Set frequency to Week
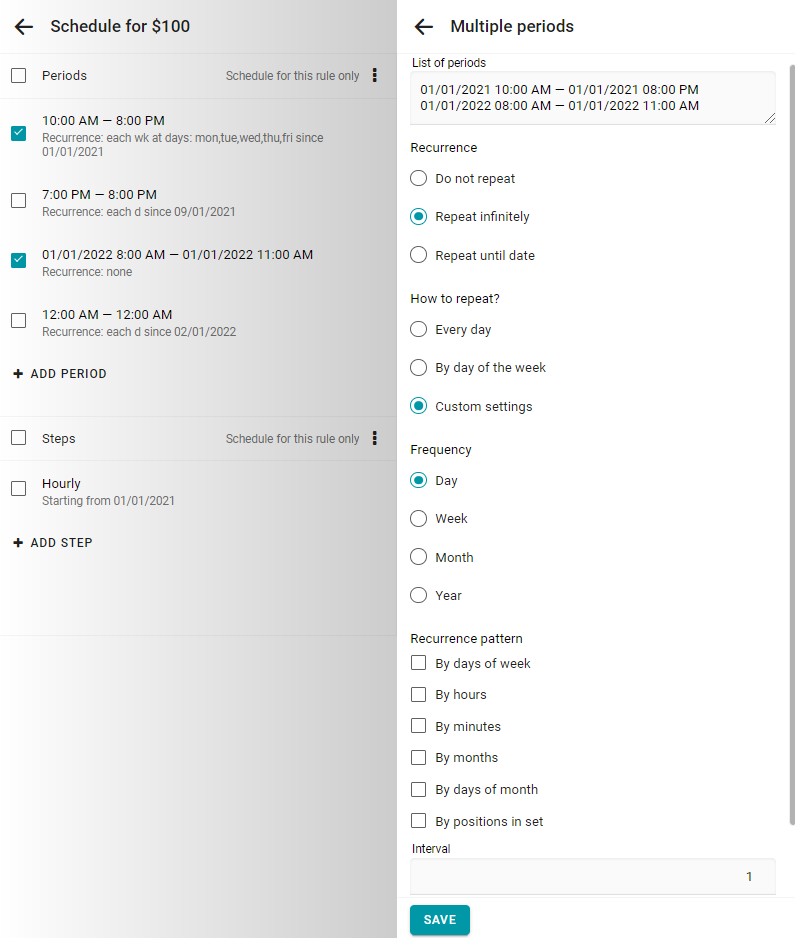The image size is (795, 938). [x=418, y=519]
